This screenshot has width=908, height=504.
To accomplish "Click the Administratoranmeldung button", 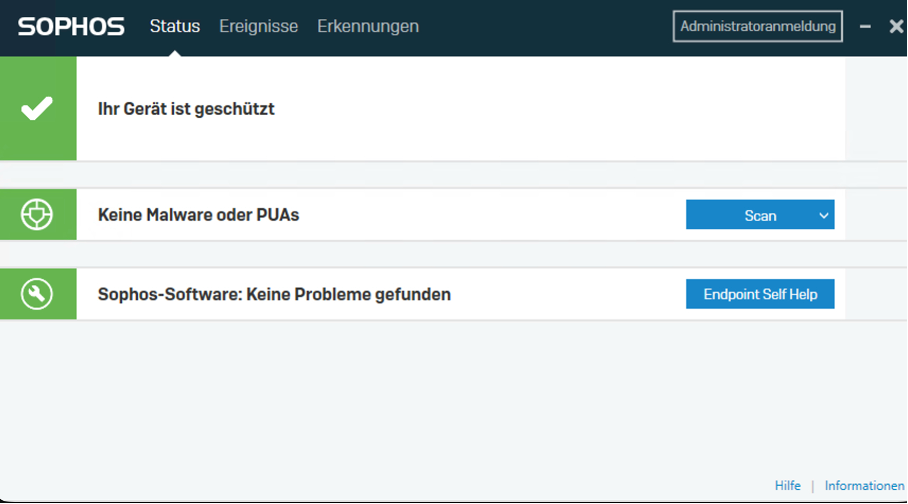I will click(x=757, y=26).
